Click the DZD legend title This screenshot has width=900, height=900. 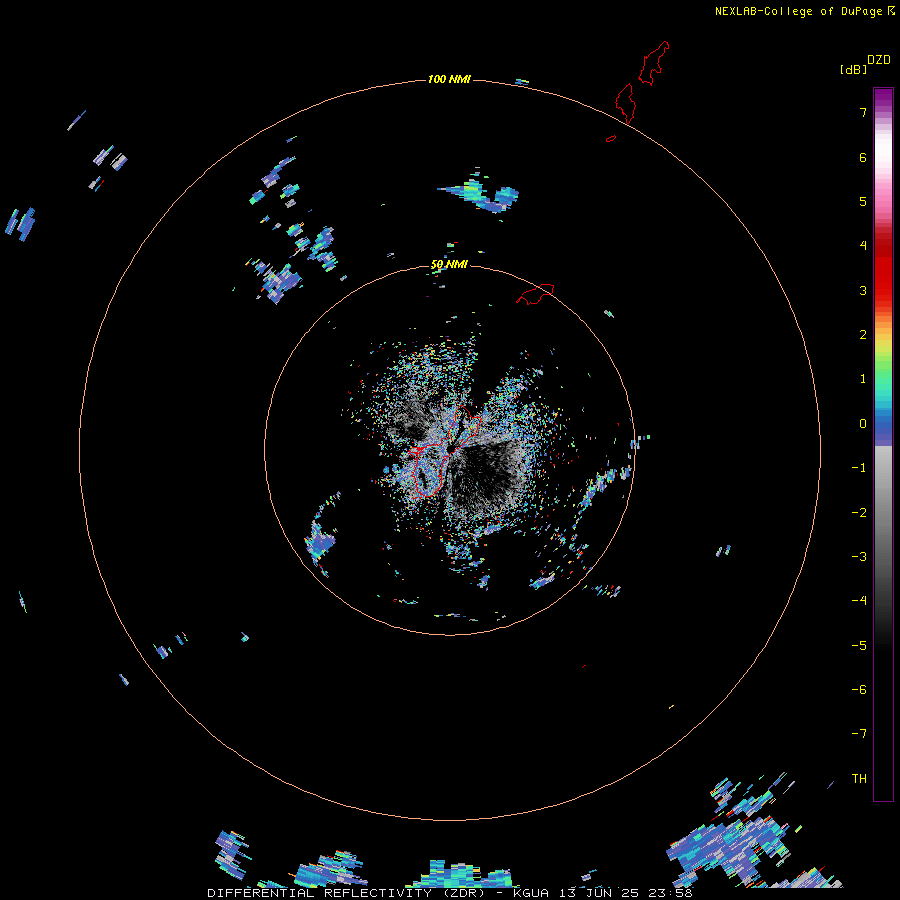click(x=879, y=60)
